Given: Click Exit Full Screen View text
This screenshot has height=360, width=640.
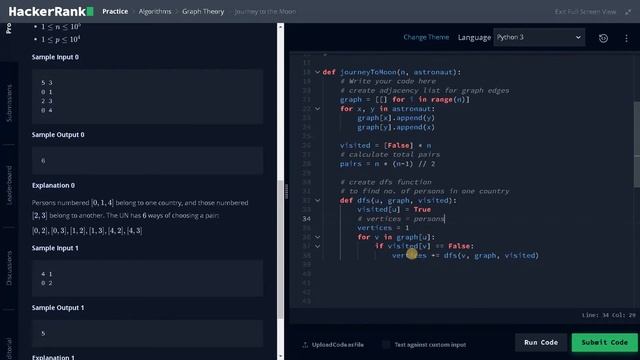Looking at the screenshot, I should point(585,11).
